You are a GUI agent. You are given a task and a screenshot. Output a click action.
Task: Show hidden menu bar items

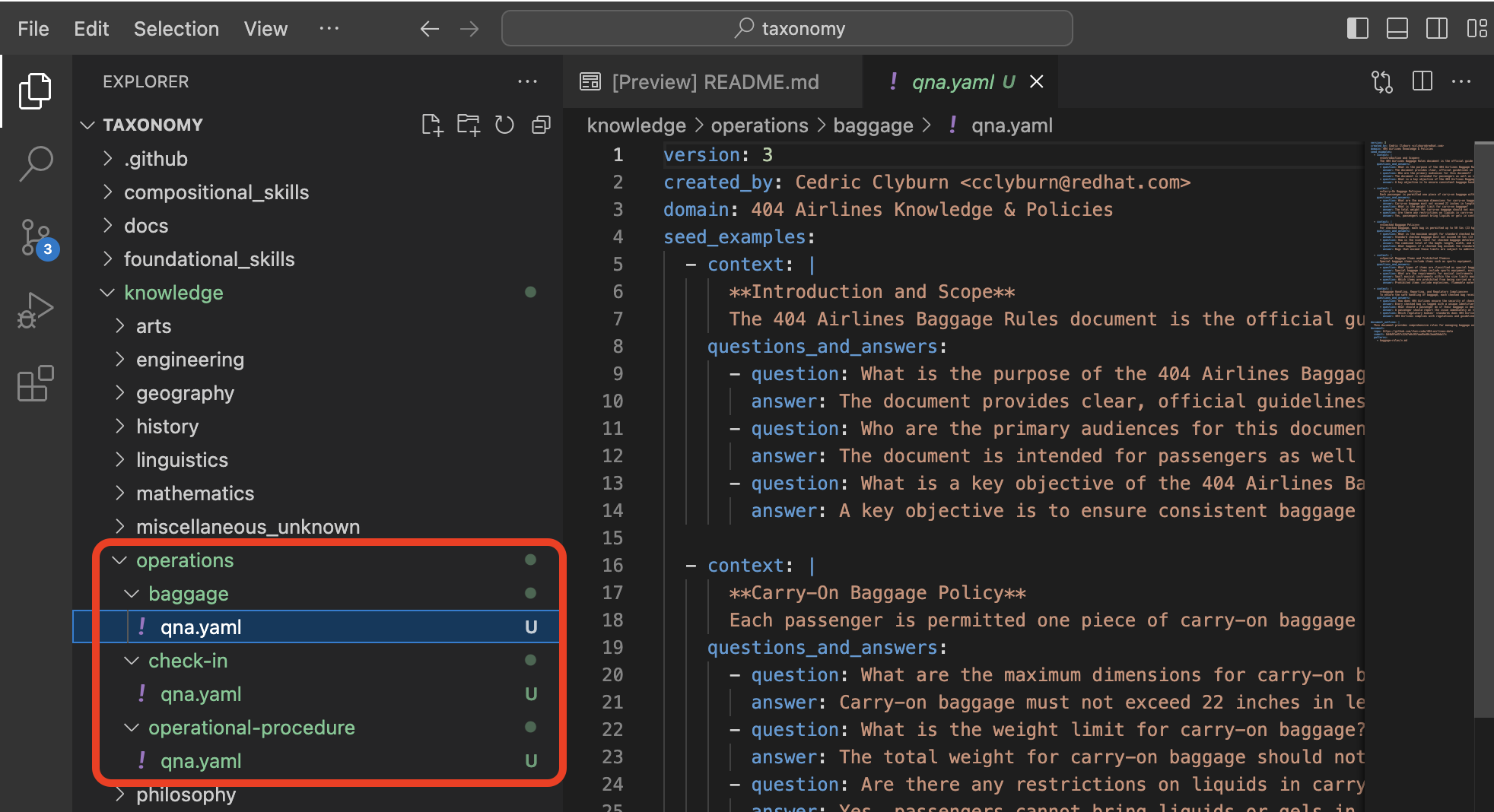click(x=329, y=28)
